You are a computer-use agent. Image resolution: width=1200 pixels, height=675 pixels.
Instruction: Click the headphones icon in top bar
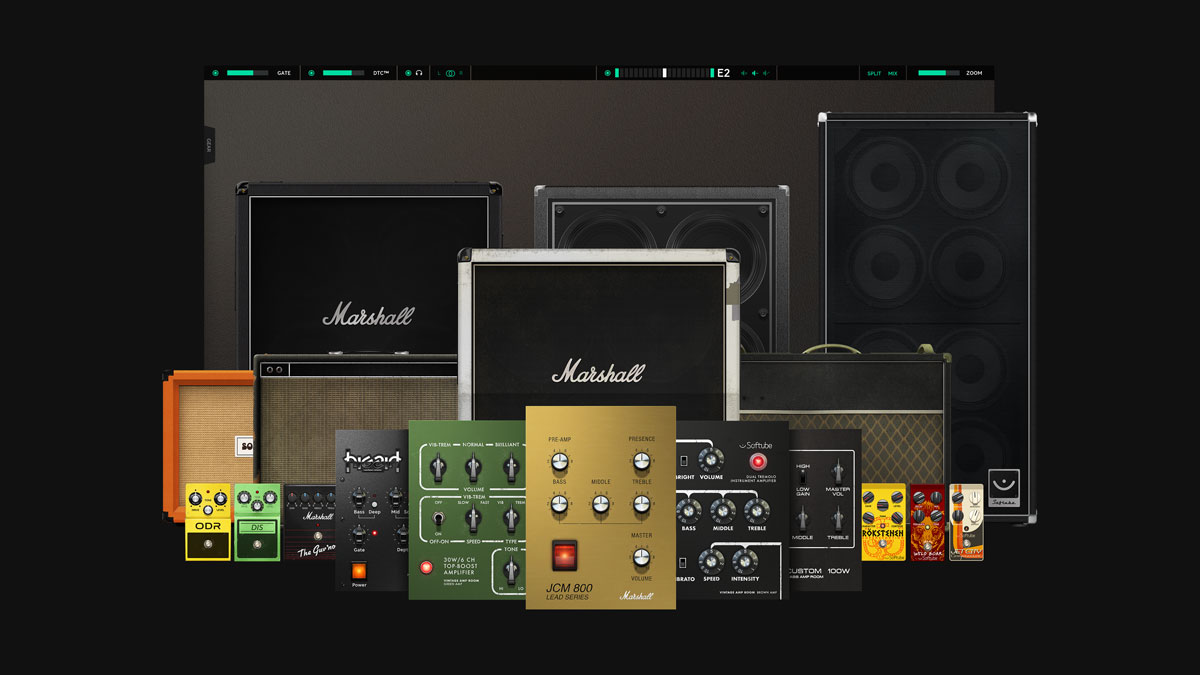point(419,73)
